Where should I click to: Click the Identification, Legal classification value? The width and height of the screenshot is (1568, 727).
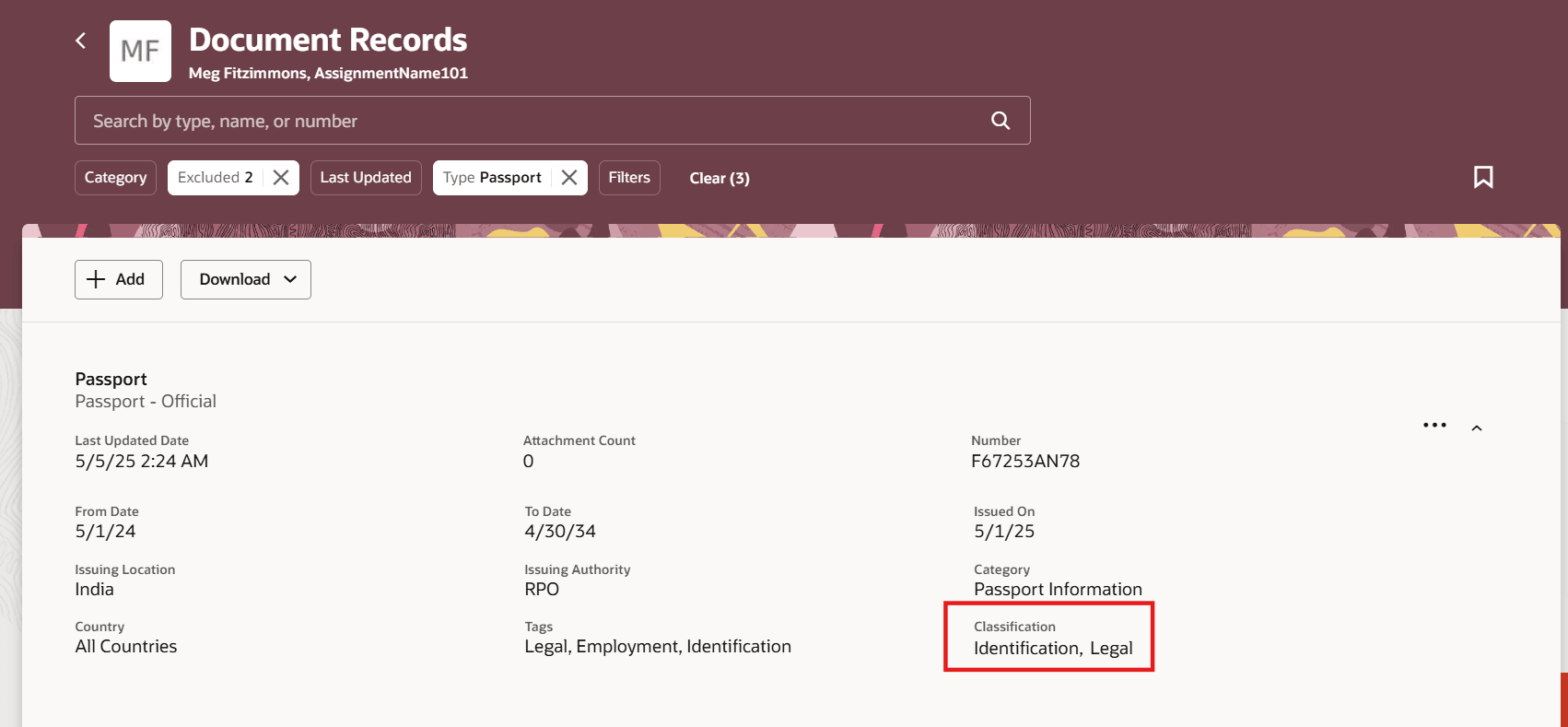pos(1053,648)
